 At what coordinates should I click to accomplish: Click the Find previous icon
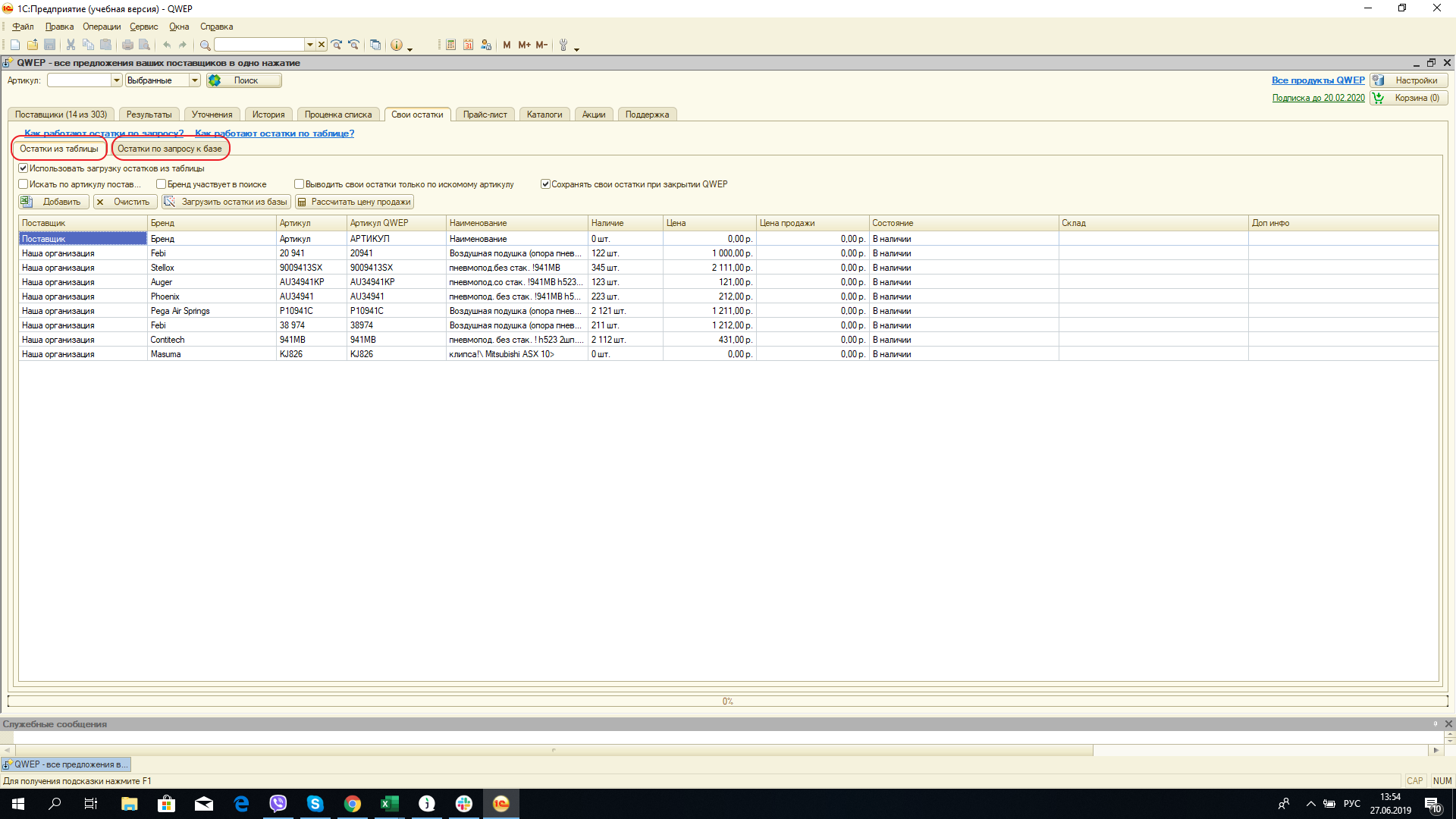pos(353,45)
